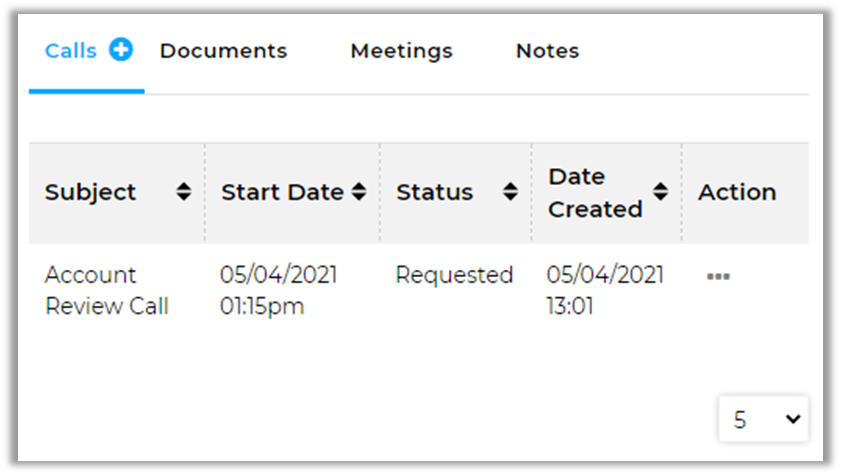841x475 pixels.
Task: Click the Action column header
Action: (x=737, y=192)
